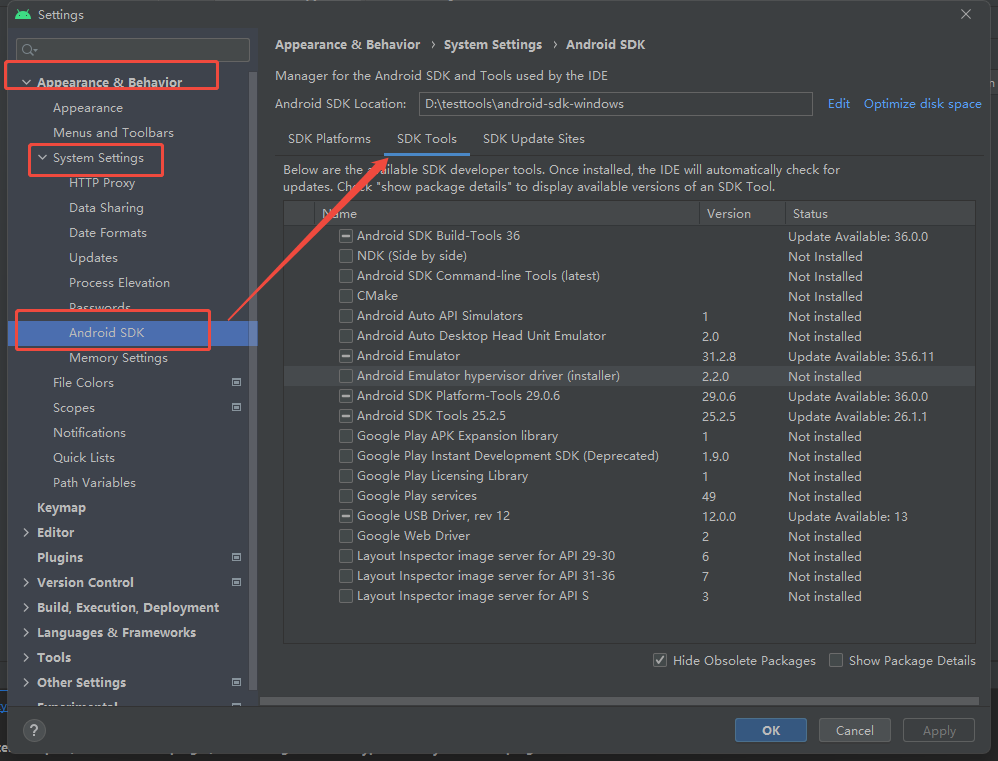Screen dimensions: 998x761
Task: Click the project-level icon next to Scopes
Action: (236, 407)
